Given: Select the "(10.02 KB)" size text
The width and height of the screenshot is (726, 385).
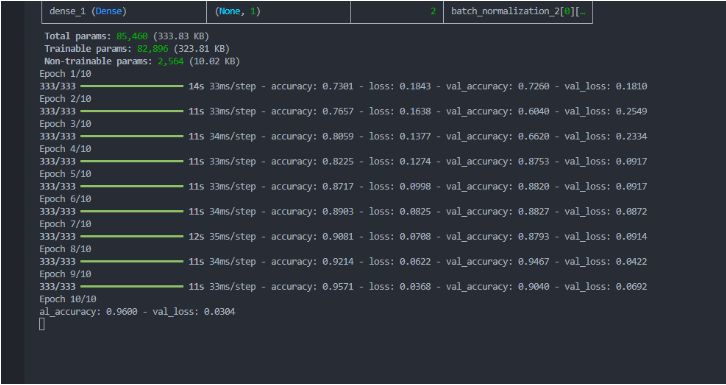Looking at the screenshot, I should (x=214, y=61).
